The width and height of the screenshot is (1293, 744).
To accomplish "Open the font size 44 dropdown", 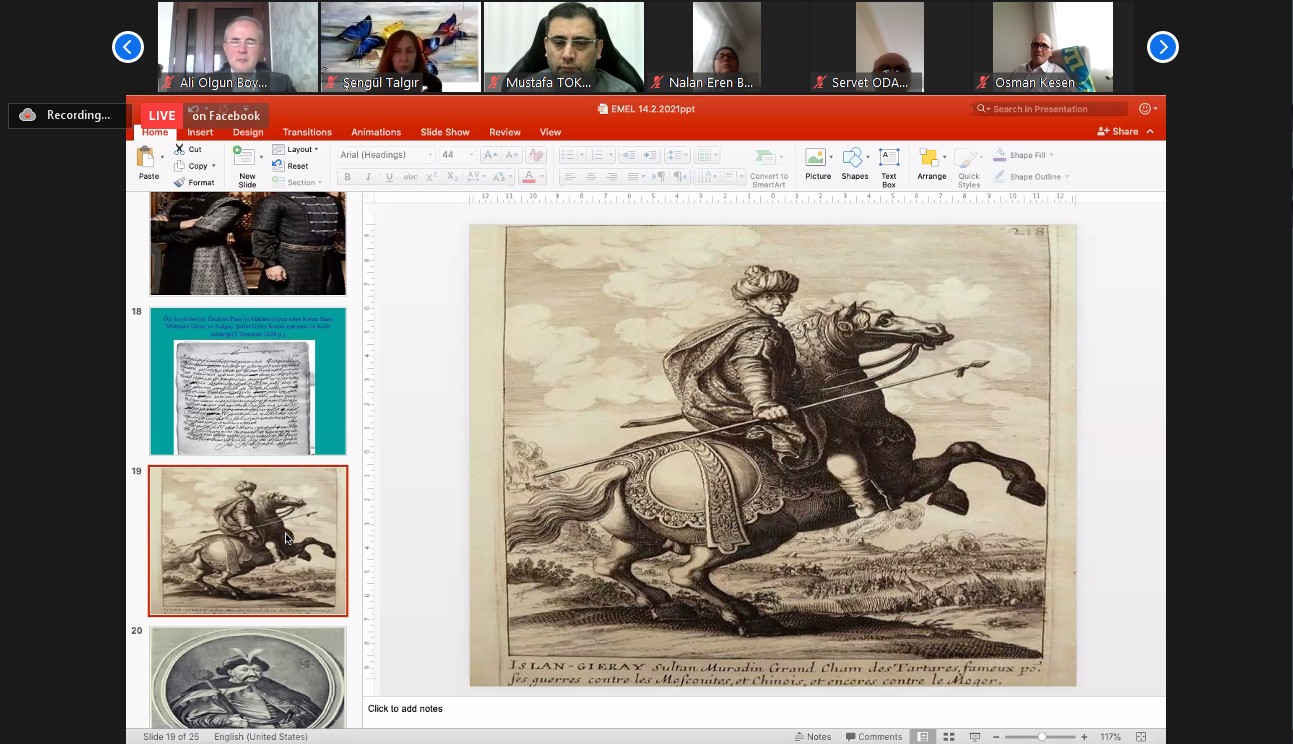I will click(x=471, y=155).
